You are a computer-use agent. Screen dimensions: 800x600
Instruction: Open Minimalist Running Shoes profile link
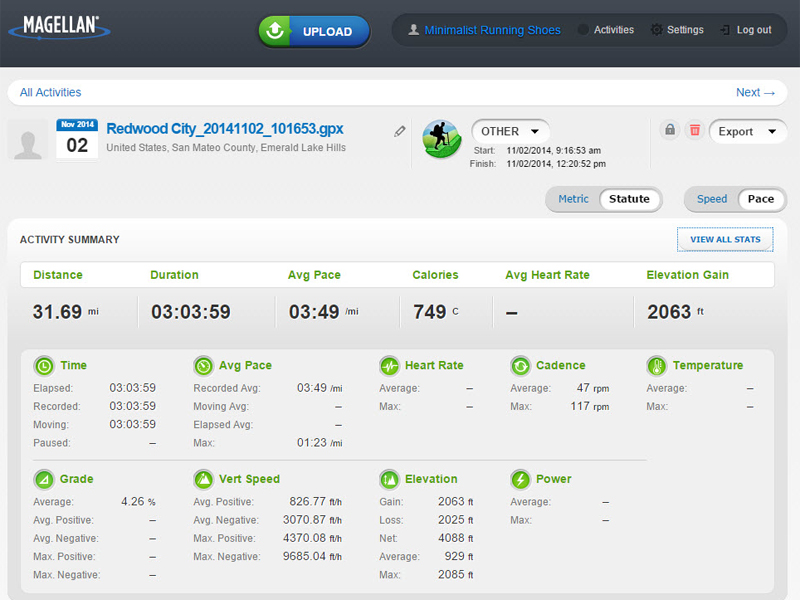pyautogui.click(x=492, y=30)
